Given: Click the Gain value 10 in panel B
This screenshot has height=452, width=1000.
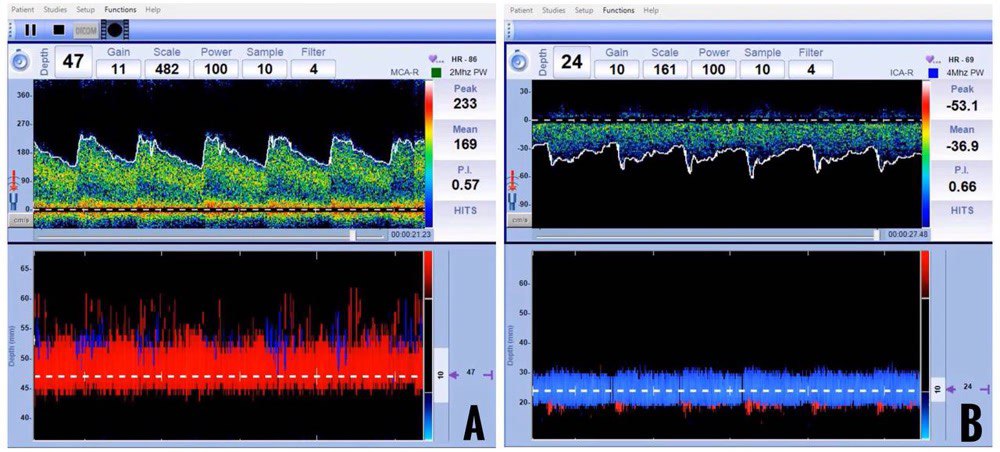Looking at the screenshot, I should click(617, 69).
